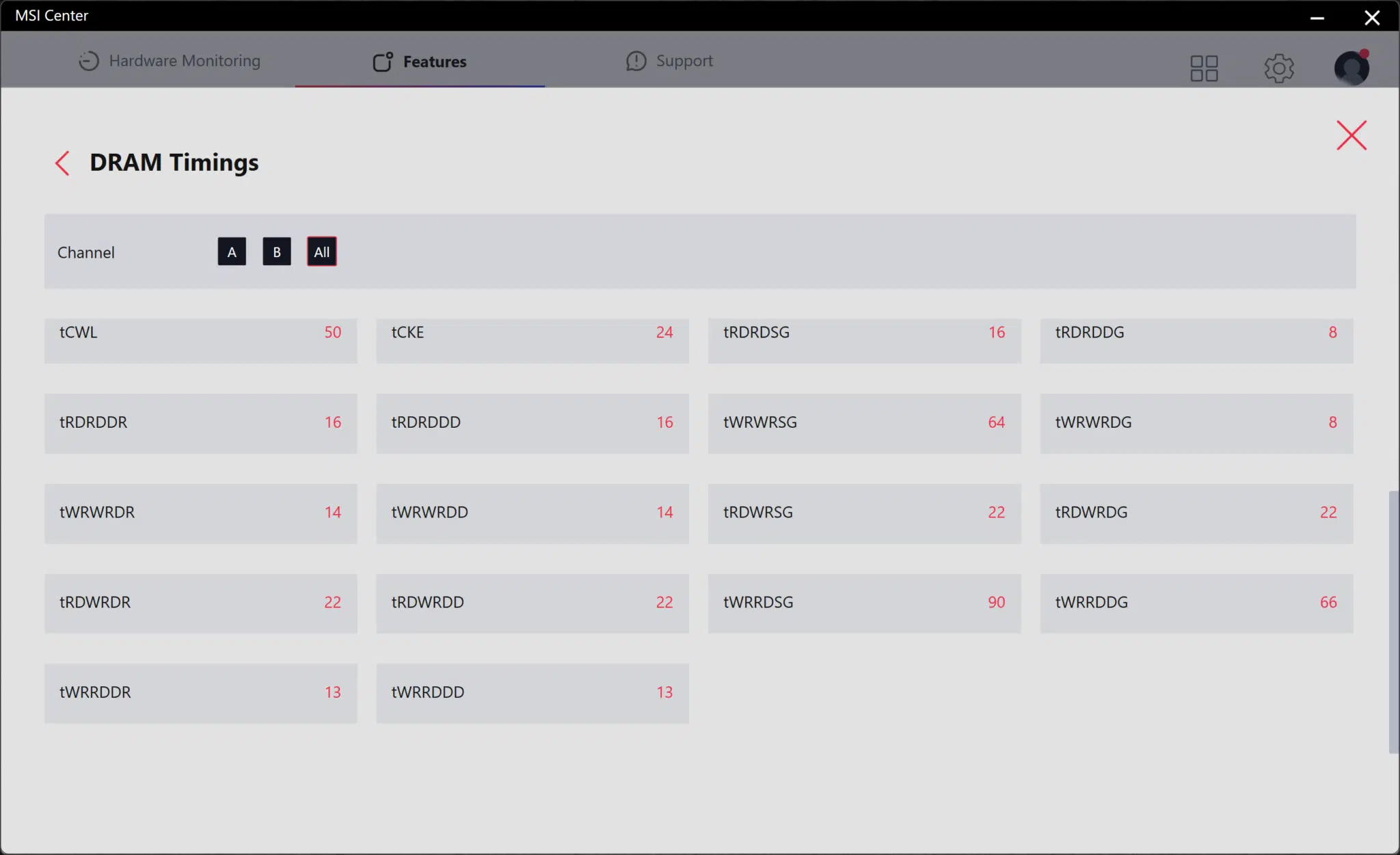Click the MSI Center window title

52,15
